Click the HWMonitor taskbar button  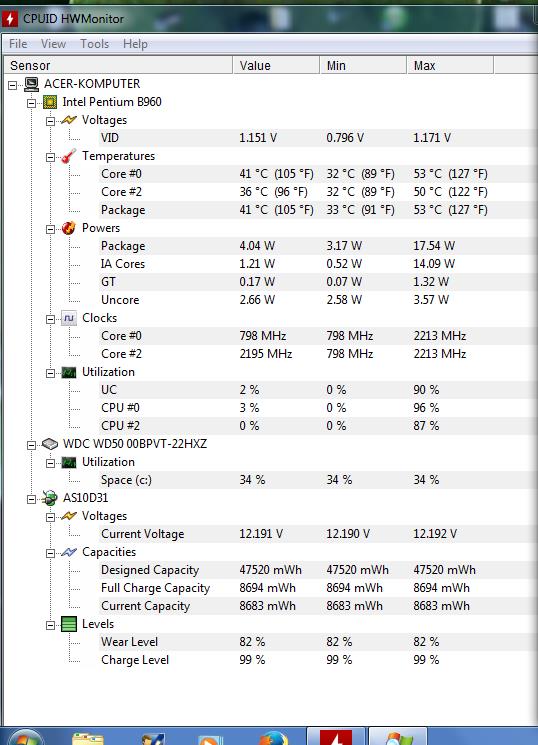pos(336,736)
